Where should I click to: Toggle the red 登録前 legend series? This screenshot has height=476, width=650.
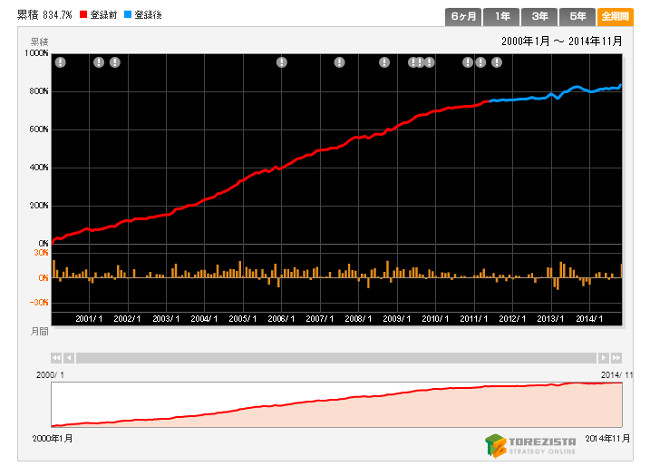98,16
